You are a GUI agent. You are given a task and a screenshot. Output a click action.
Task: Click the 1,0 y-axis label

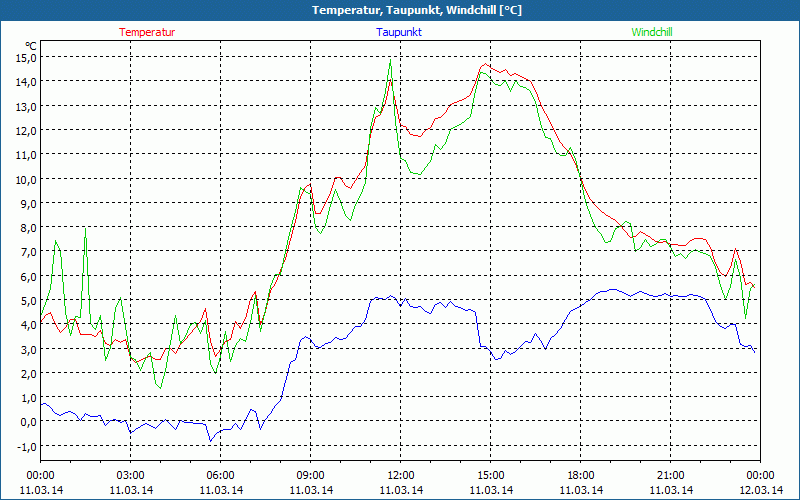[28, 397]
